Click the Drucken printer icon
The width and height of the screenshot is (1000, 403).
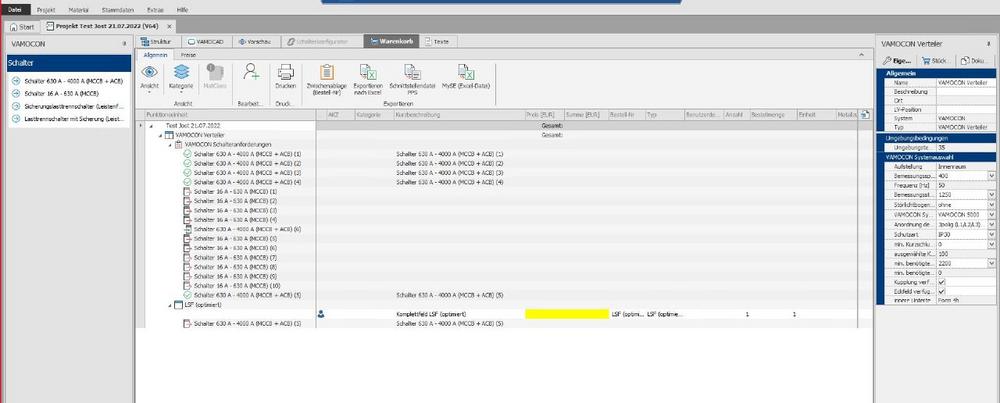(x=285, y=72)
